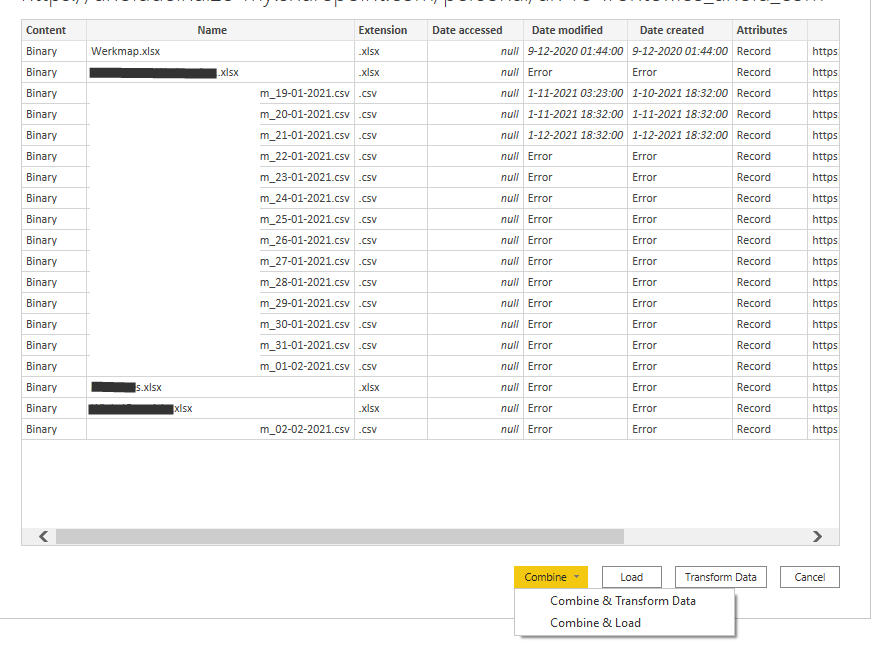Click Date modified Error in m_22-01-2021.csv row
The width and height of the screenshot is (871, 657).
coord(540,157)
